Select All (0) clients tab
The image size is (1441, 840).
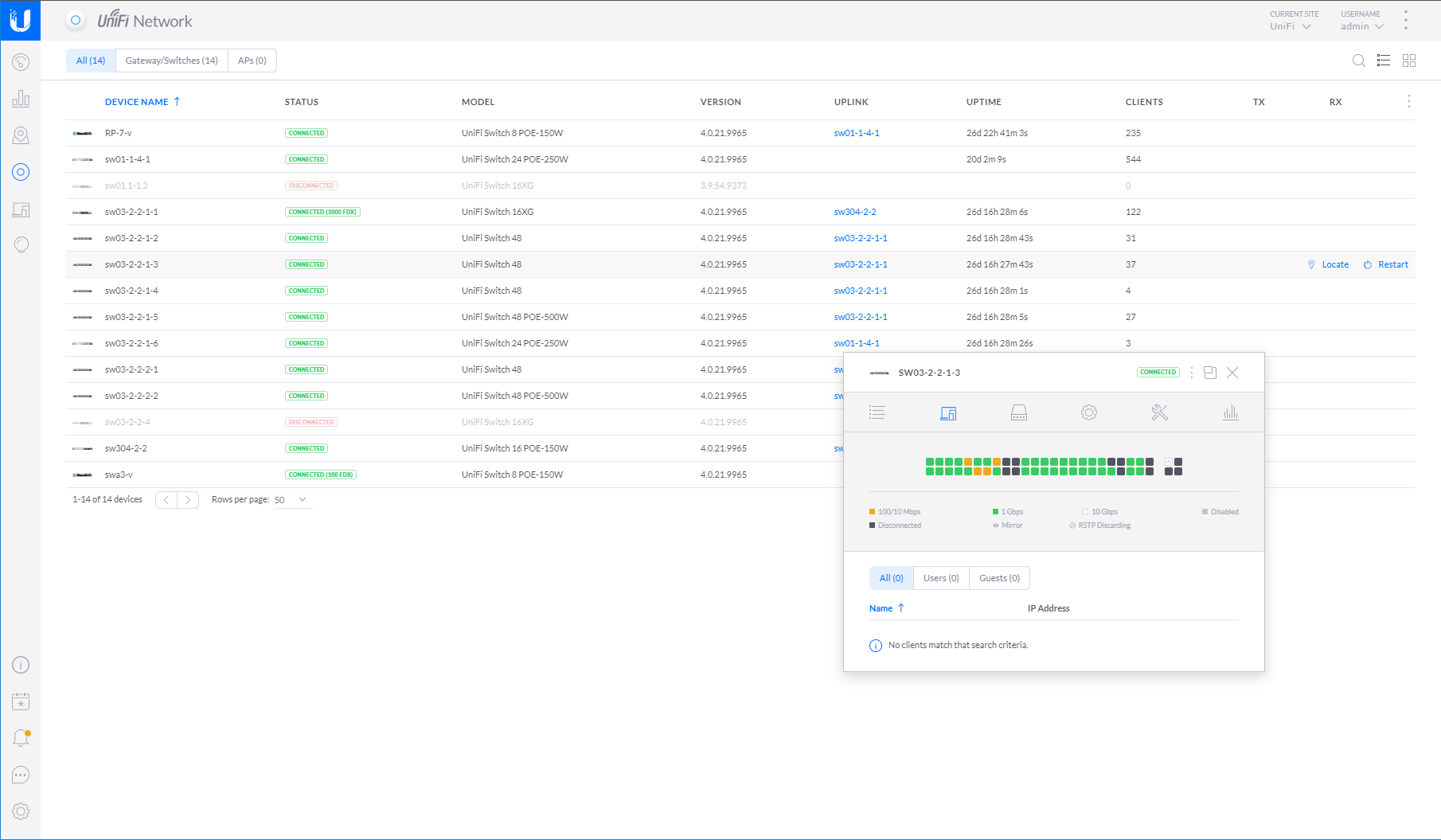click(892, 578)
